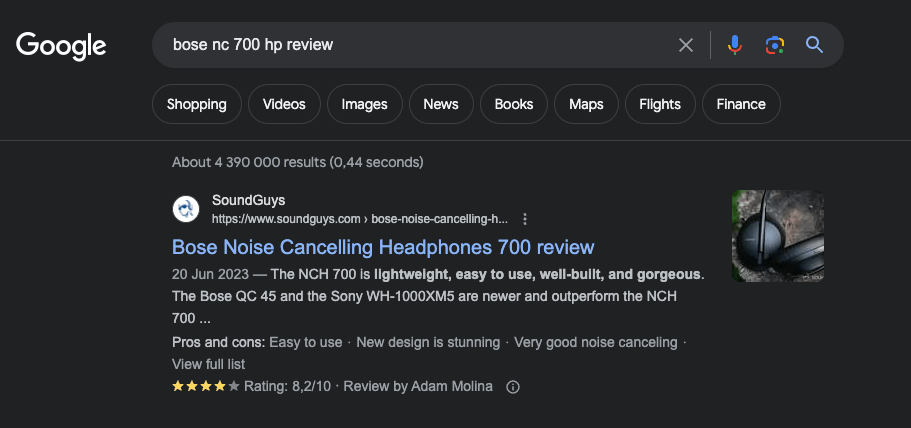Switch to the Finance filter
Image resolution: width=911 pixels, height=428 pixels.
(741, 104)
